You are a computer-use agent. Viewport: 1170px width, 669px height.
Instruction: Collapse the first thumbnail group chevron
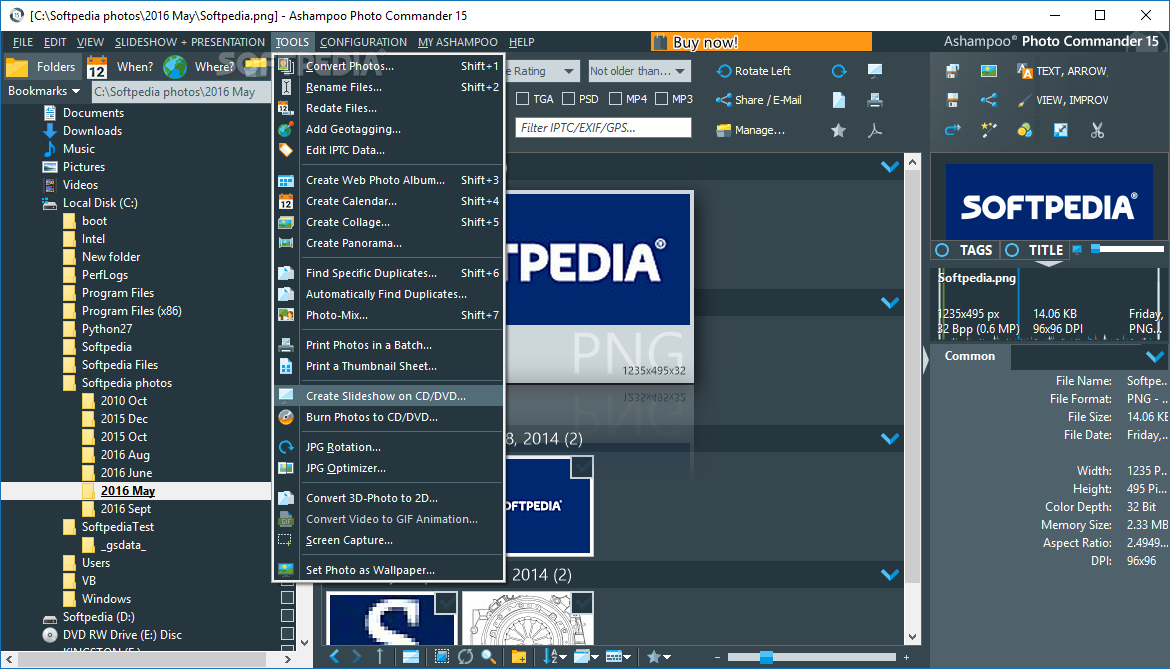click(889, 166)
